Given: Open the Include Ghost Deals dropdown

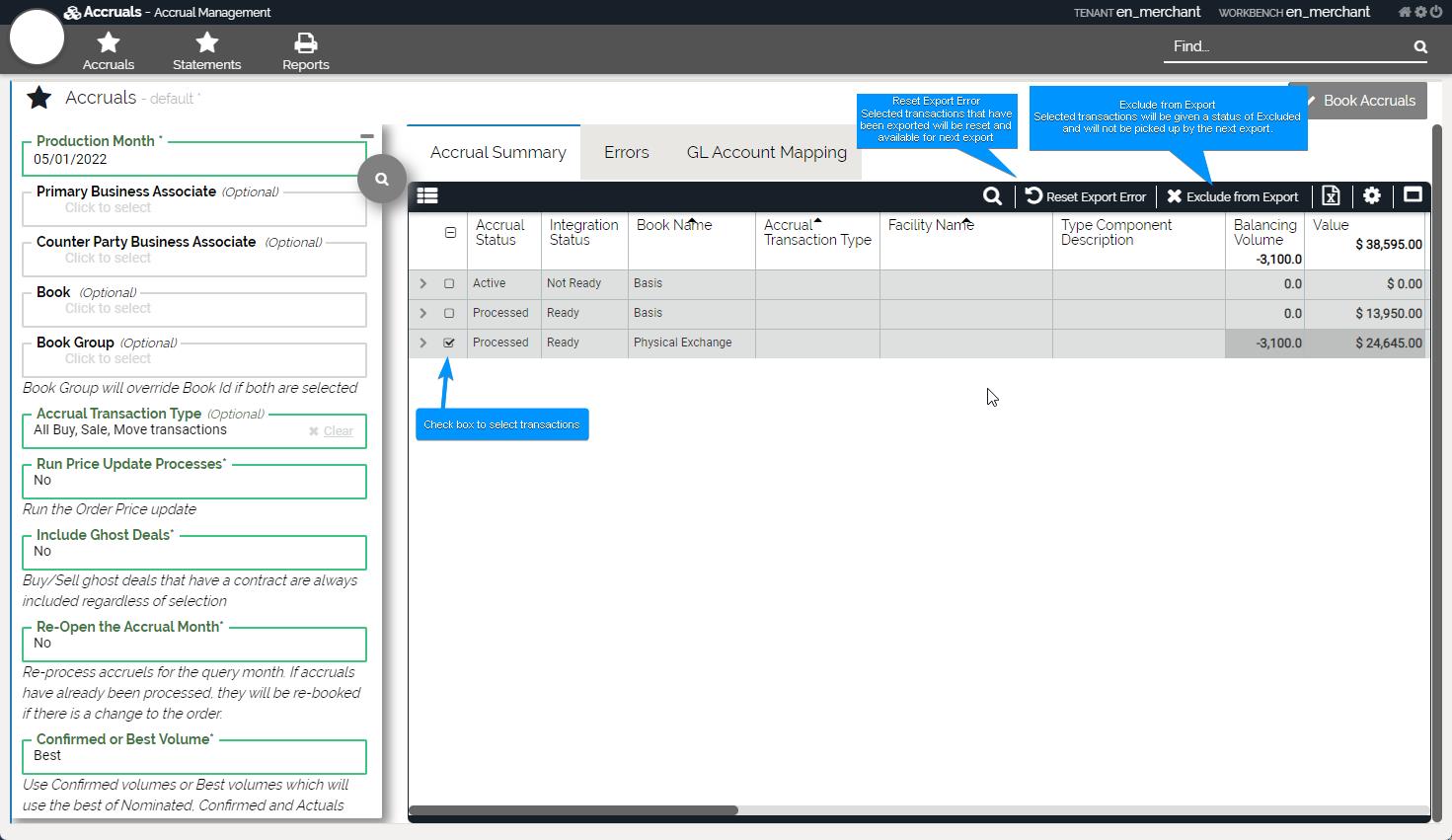Looking at the screenshot, I should [x=194, y=552].
